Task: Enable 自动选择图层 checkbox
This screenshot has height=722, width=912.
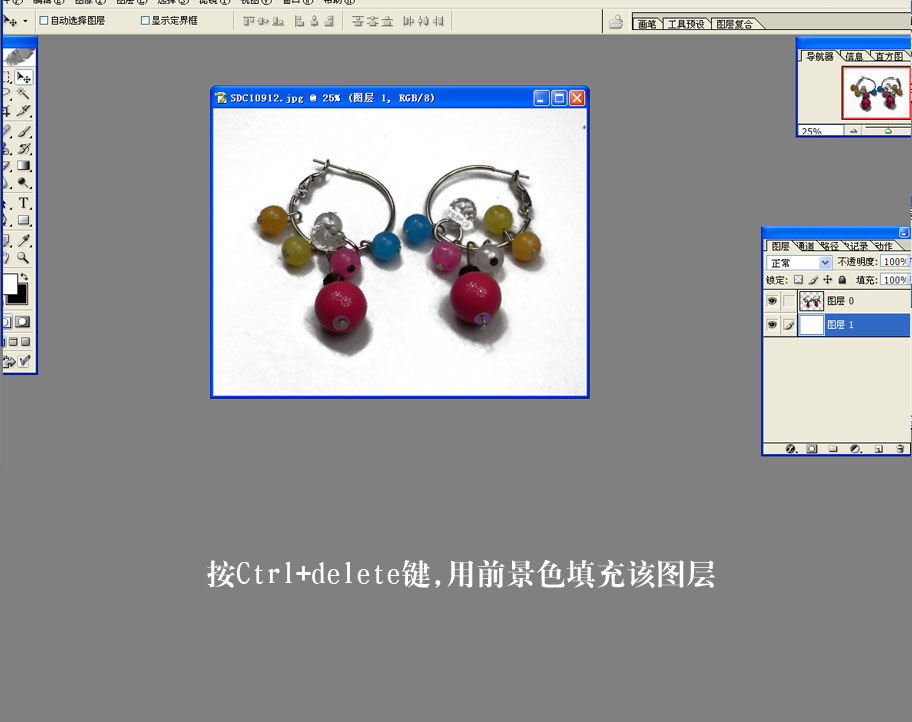Action: (x=44, y=20)
